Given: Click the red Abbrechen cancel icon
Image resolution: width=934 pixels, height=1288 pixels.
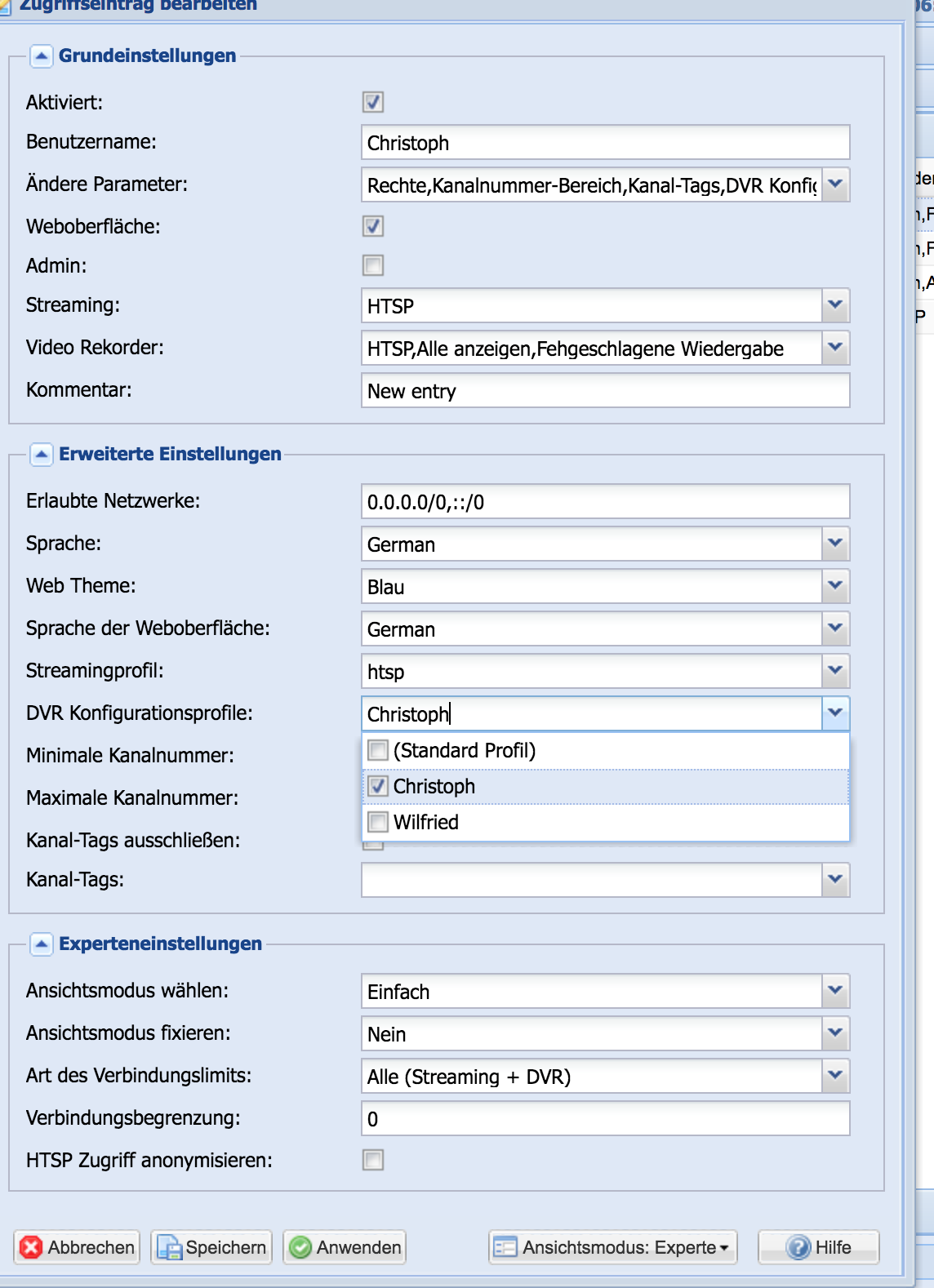Looking at the screenshot, I should tap(31, 1247).
